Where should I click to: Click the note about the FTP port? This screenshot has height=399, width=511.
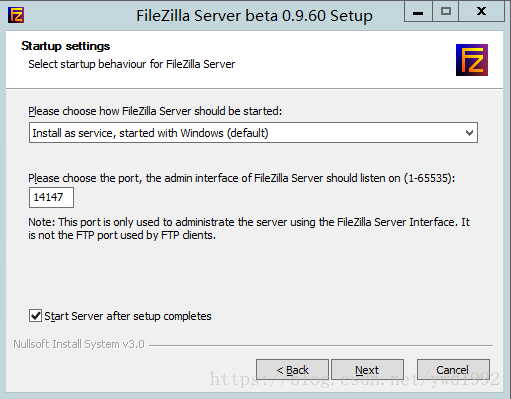click(x=249, y=229)
